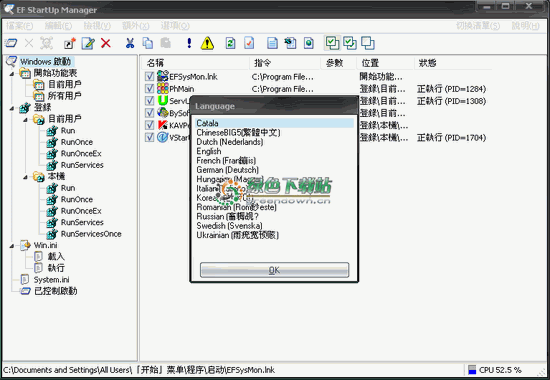Collapse the 目前用戶 node under 登錄
The width and height of the screenshot is (550, 380).
(x=25, y=120)
